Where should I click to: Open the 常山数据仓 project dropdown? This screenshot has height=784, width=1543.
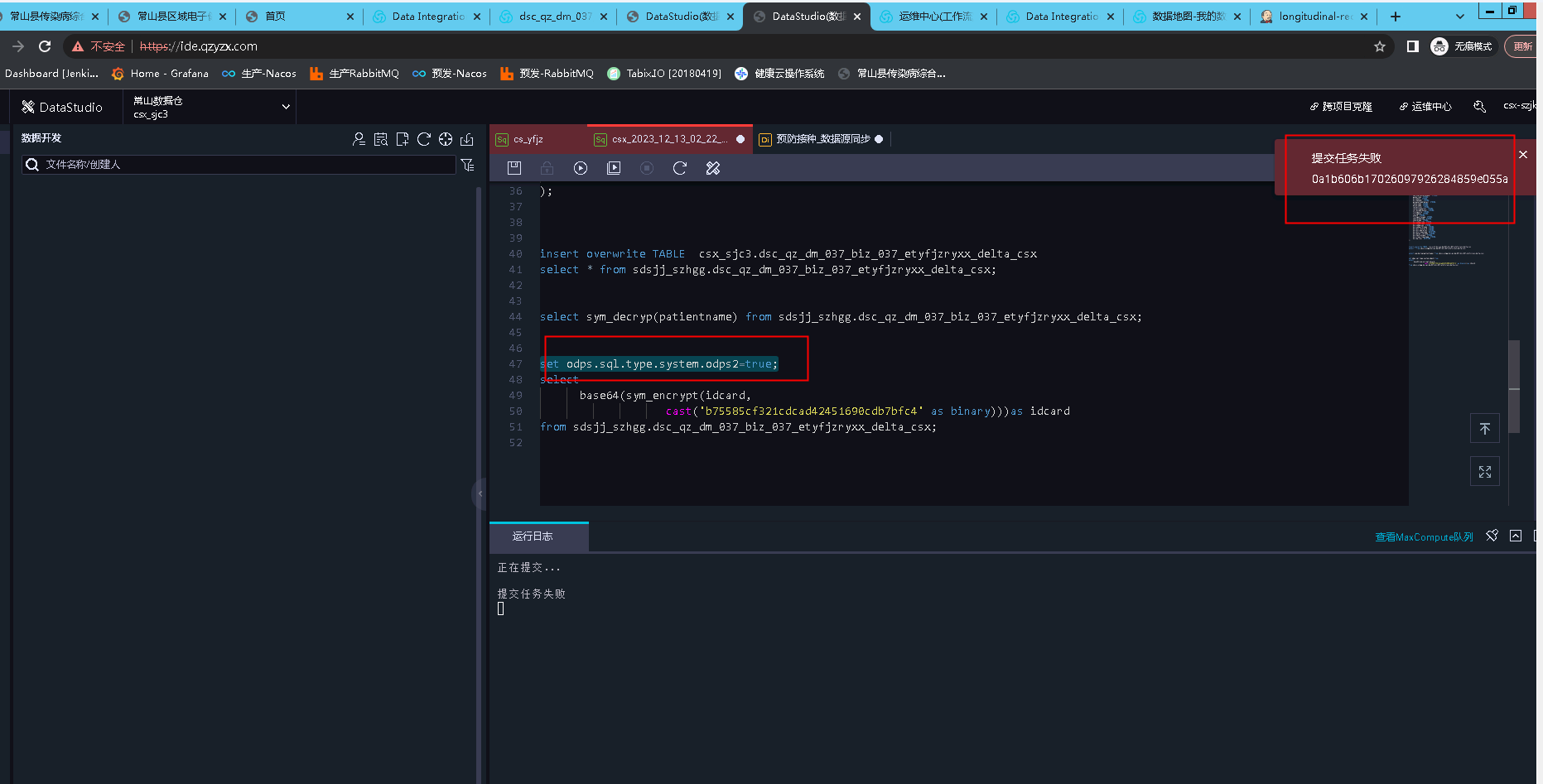point(211,107)
